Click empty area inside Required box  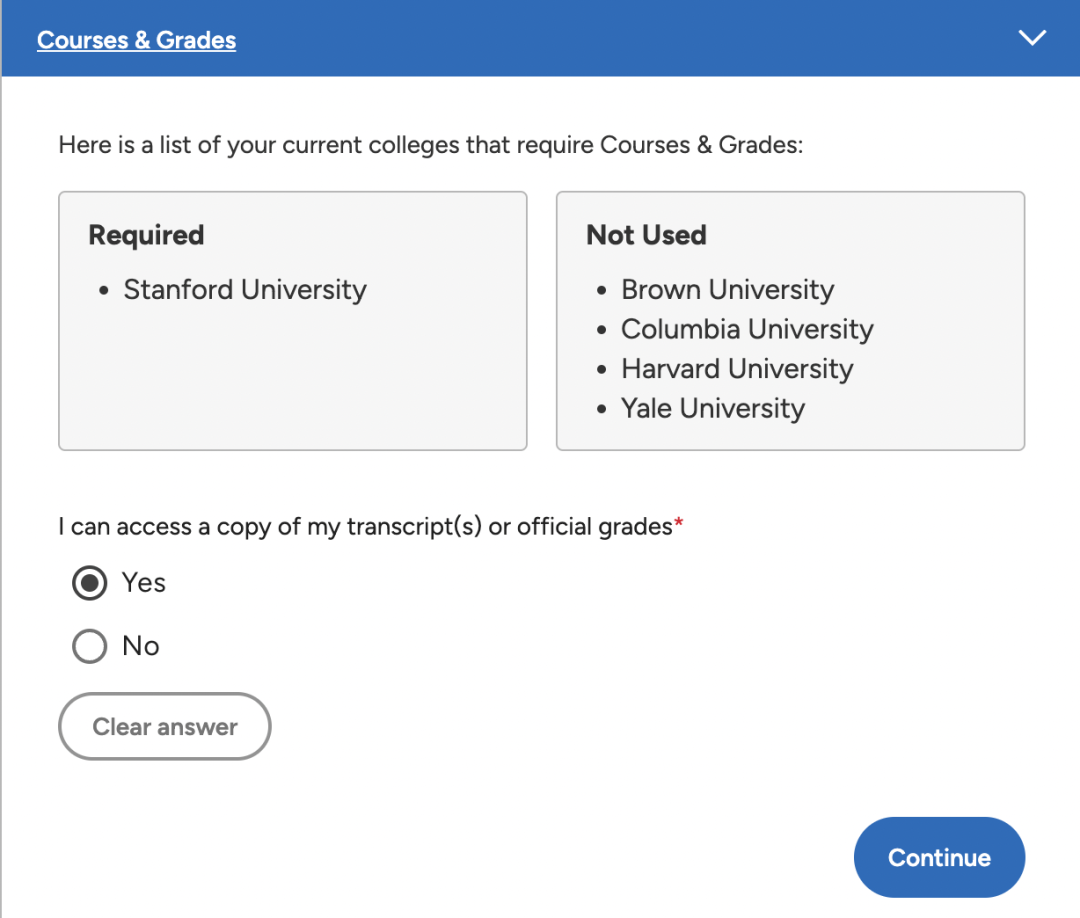click(293, 386)
